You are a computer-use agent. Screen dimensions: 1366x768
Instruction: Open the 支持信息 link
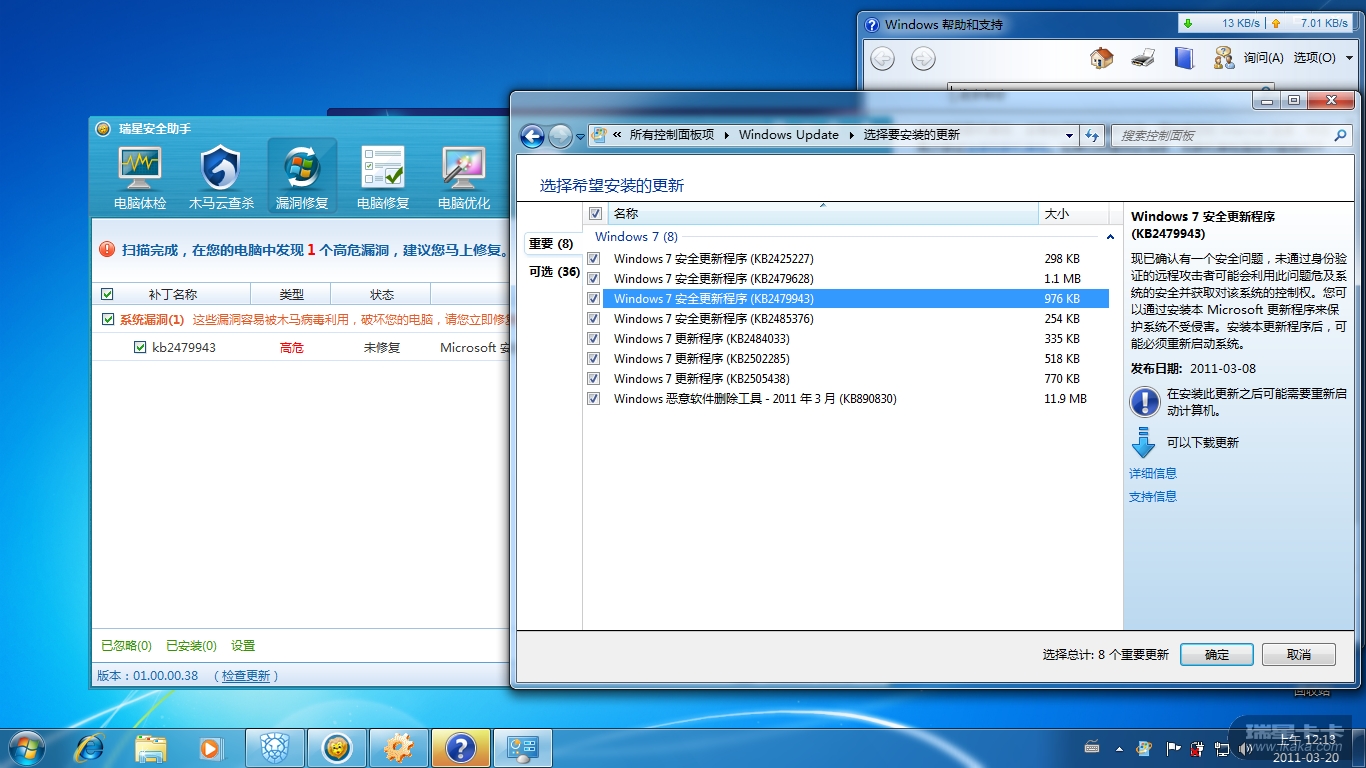click(1153, 497)
